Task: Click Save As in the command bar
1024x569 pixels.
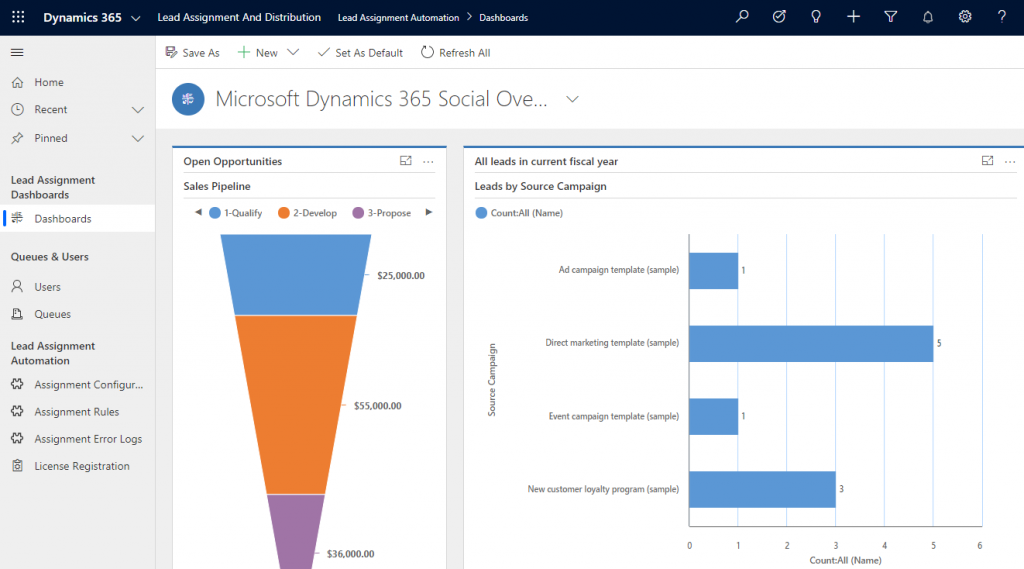Action: coord(192,52)
